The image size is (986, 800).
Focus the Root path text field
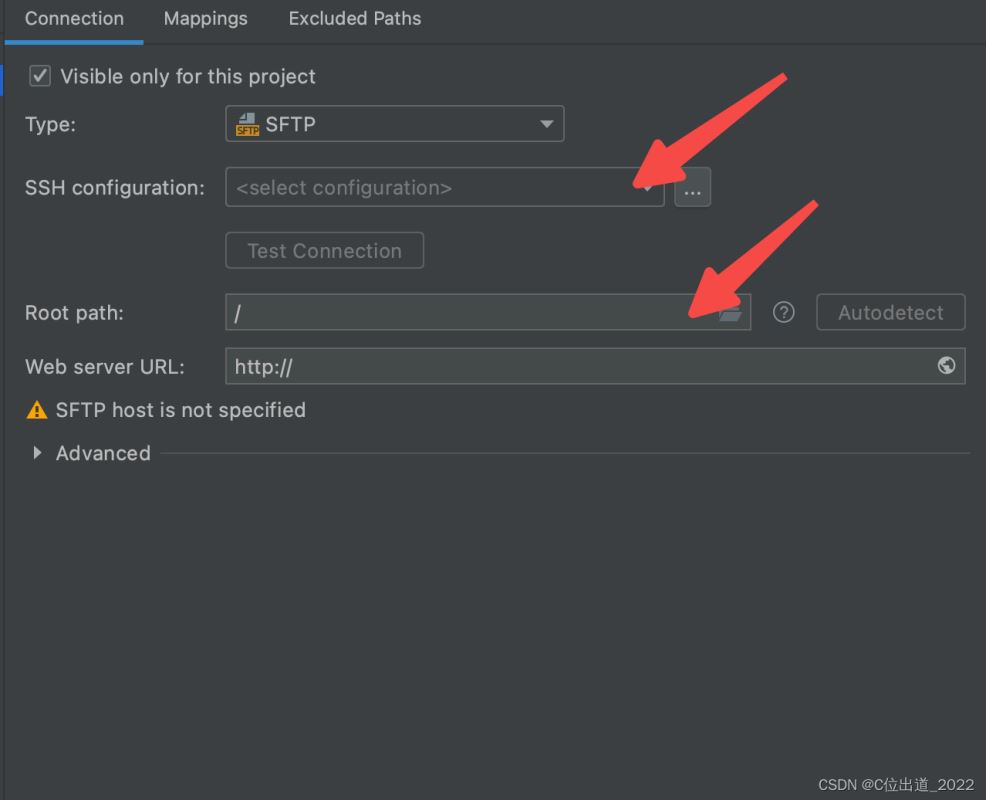472,312
